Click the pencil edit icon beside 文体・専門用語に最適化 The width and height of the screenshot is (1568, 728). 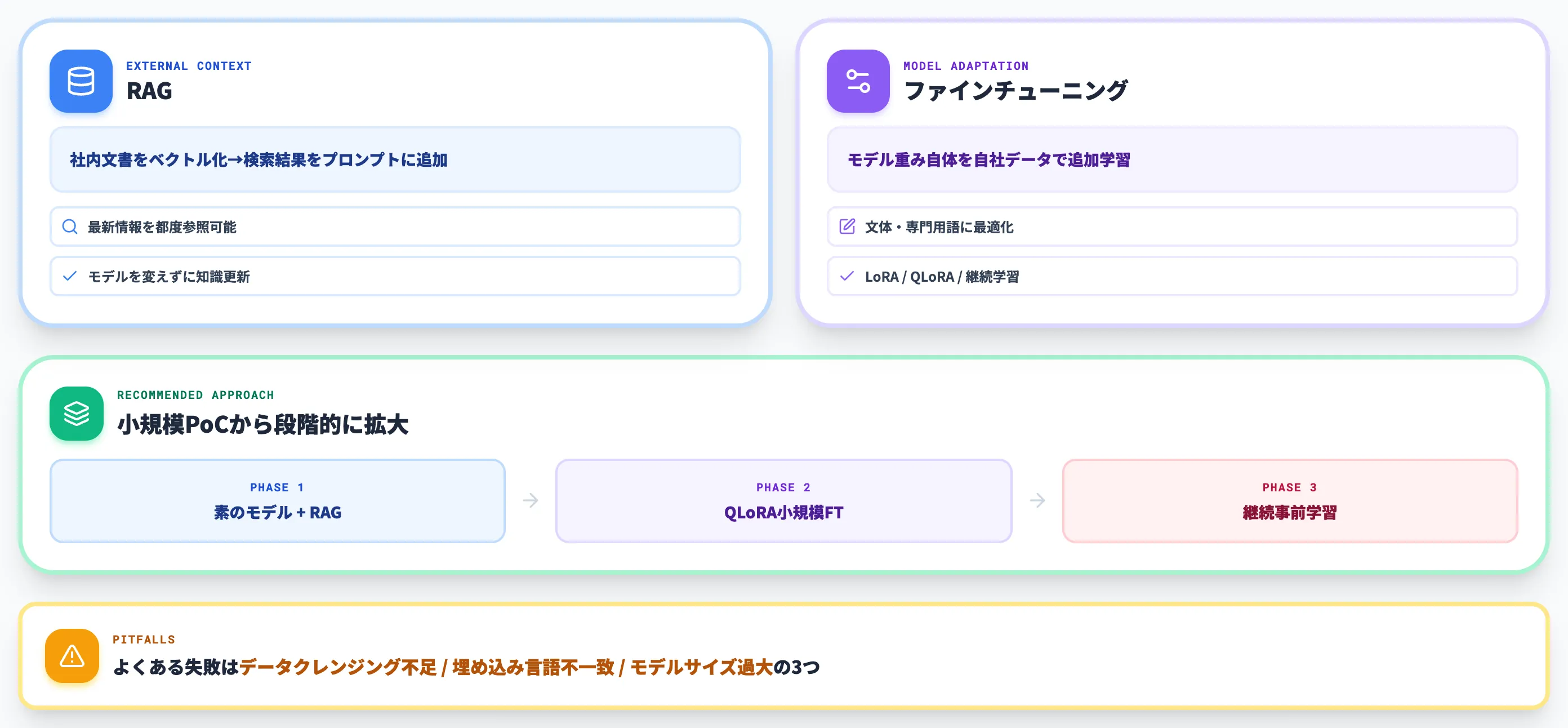pyautogui.click(x=847, y=227)
